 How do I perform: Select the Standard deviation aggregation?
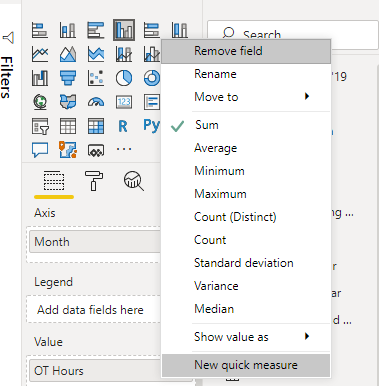[x=246, y=263]
